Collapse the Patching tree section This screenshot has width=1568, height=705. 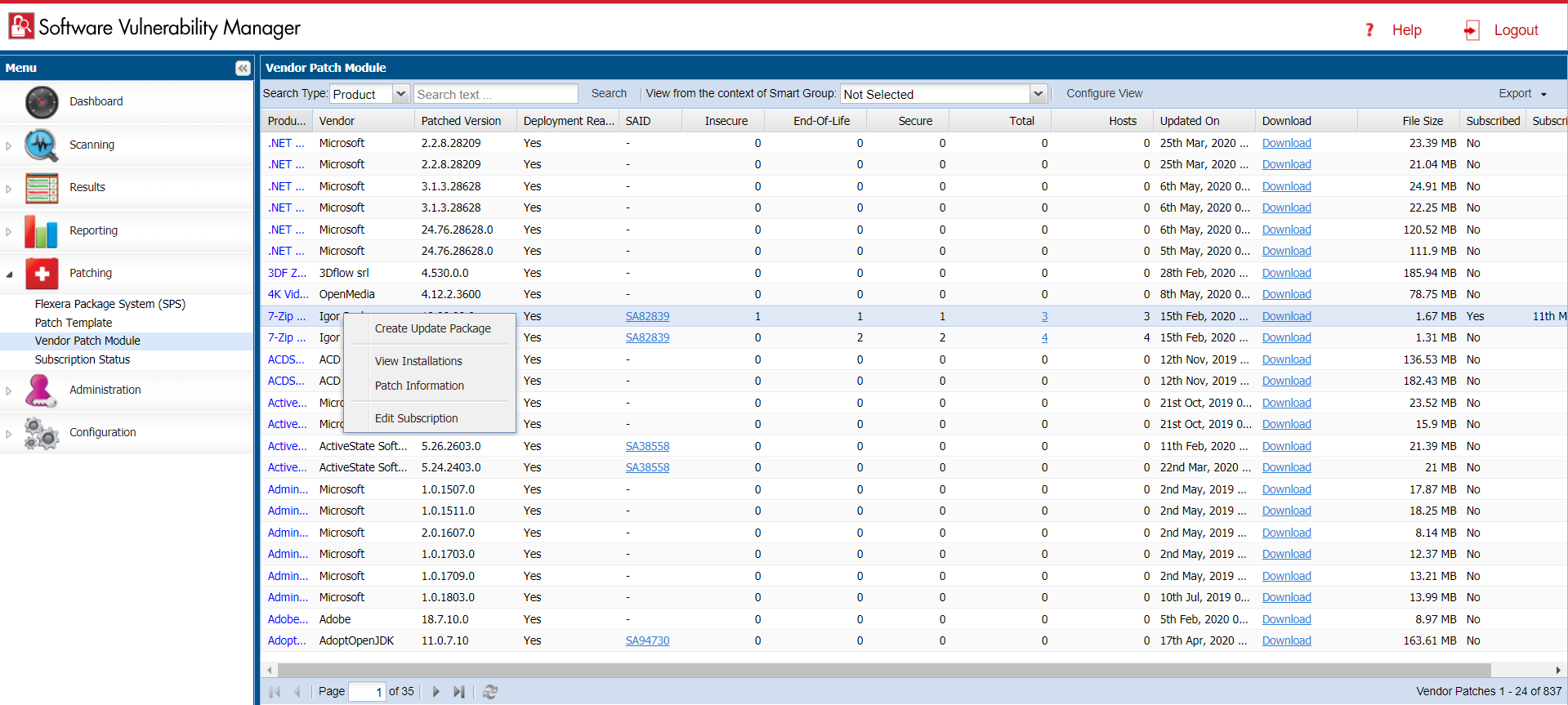[x=9, y=274]
